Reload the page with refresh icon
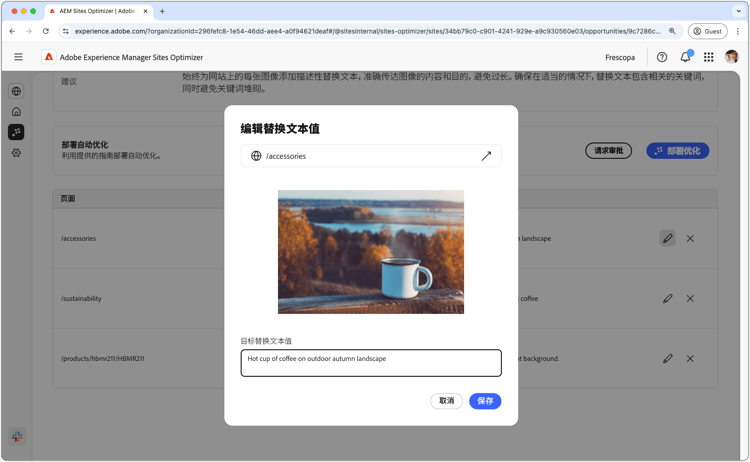750x462 pixels. point(45,31)
